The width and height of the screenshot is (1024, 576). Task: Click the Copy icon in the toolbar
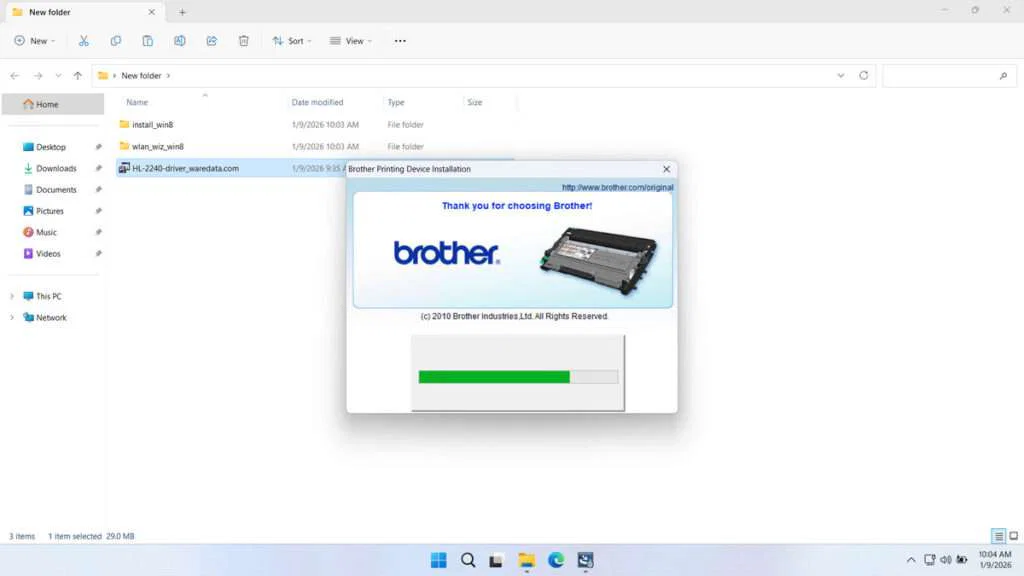[116, 40]
